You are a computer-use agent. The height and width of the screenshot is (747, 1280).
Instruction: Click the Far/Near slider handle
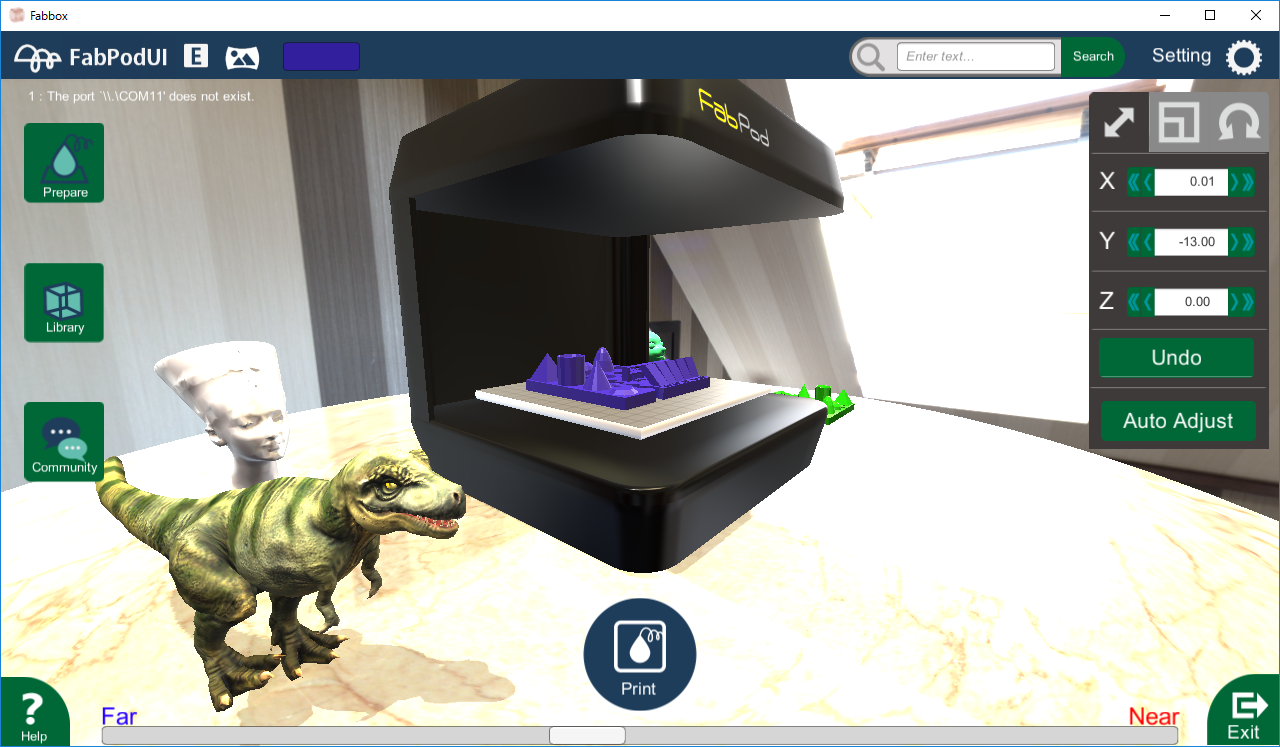[x=587, y=735]
